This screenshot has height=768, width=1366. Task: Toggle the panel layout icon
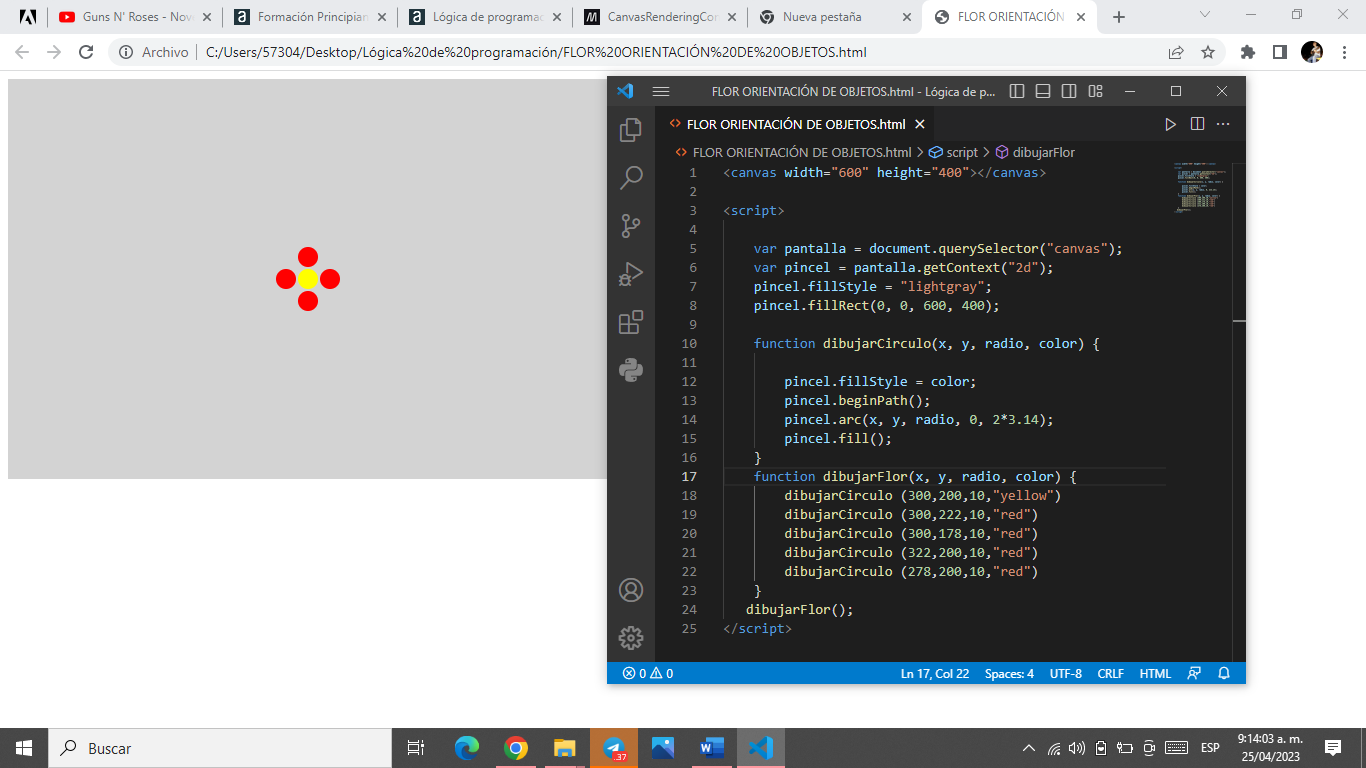(1043, 91)
